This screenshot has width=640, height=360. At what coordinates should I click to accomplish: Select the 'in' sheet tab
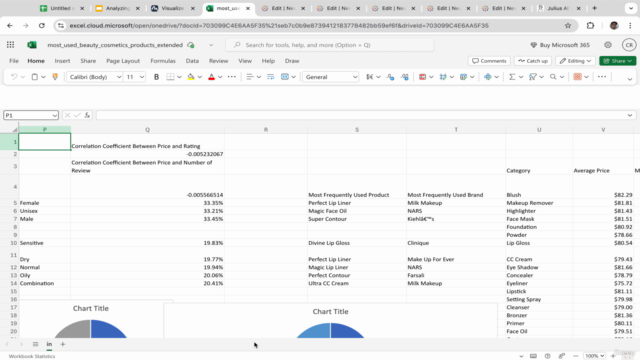(49, 344)
